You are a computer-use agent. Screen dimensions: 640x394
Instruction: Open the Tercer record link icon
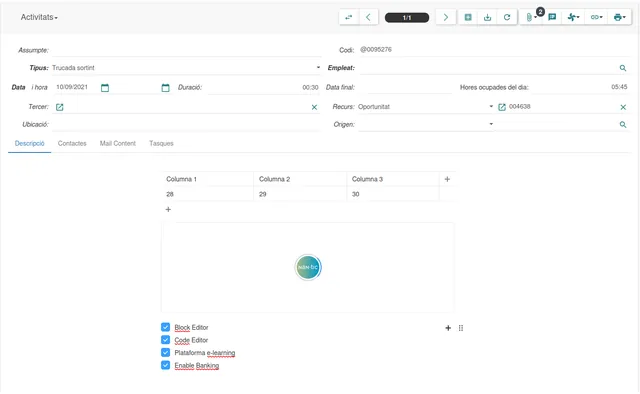point(60,107)
